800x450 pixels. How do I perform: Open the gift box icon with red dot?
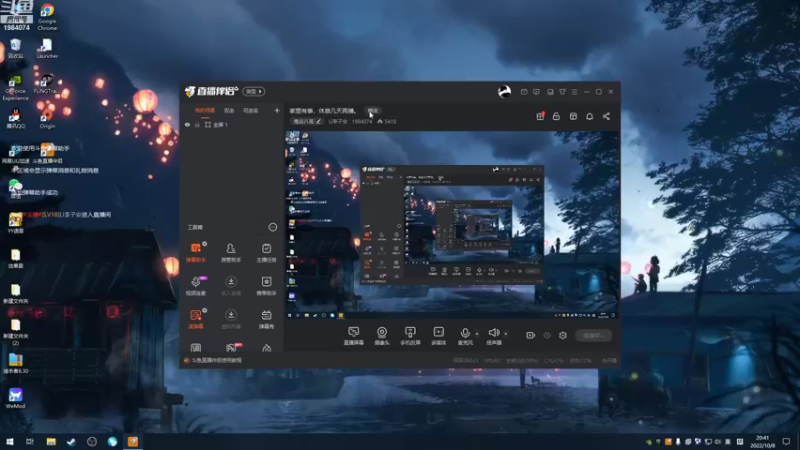point(540,116)
